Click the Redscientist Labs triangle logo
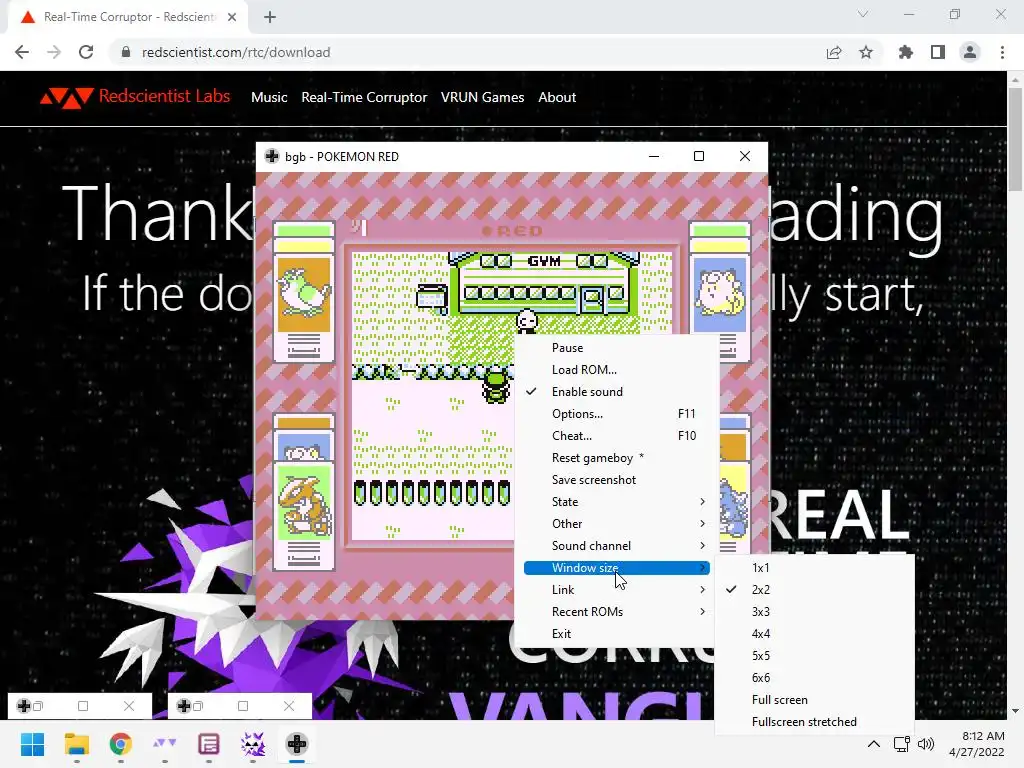This screenshot has height=768, width=1024. pos(67,97)
